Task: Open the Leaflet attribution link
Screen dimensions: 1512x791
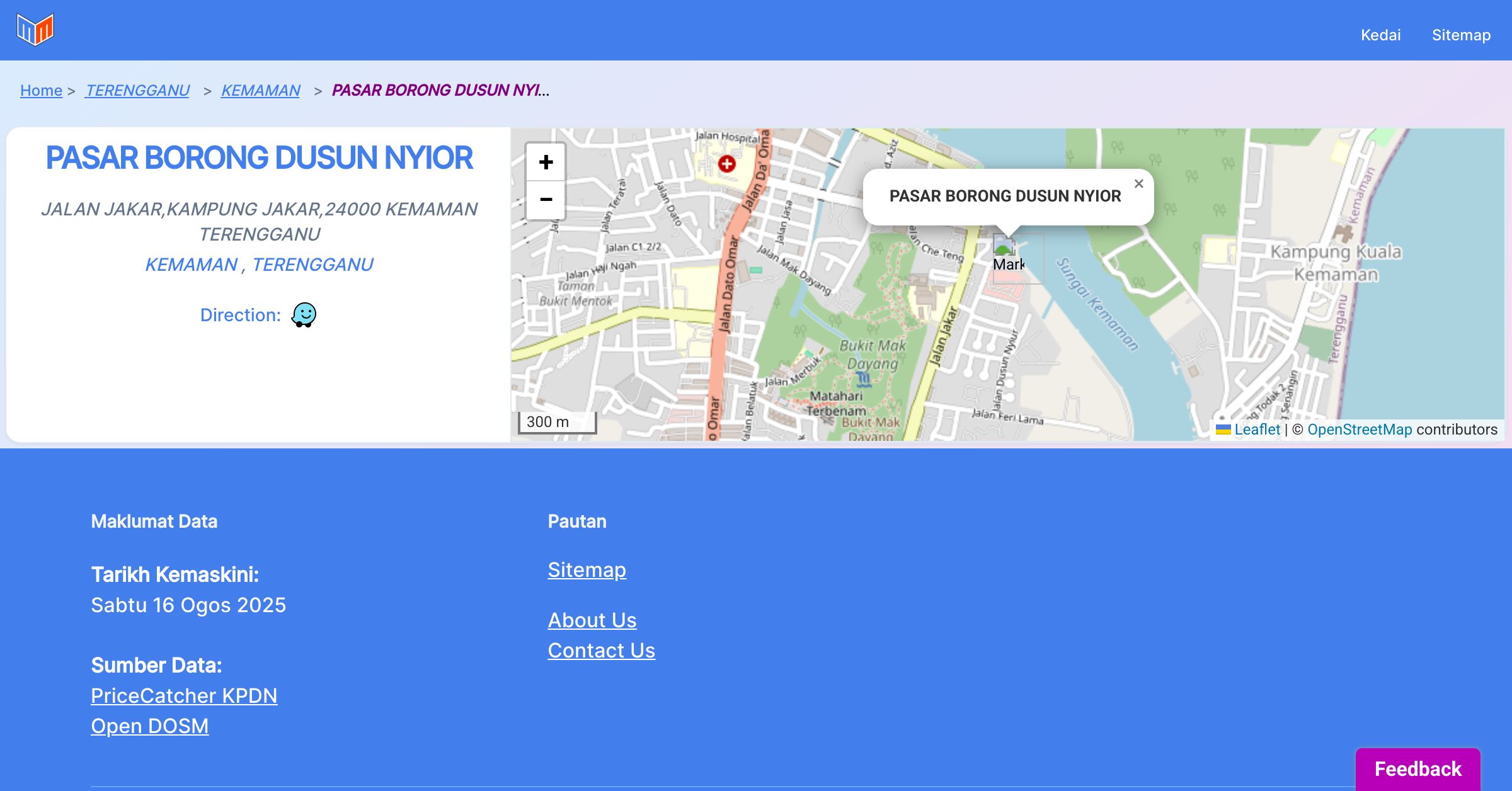Action: (1257, 430)
